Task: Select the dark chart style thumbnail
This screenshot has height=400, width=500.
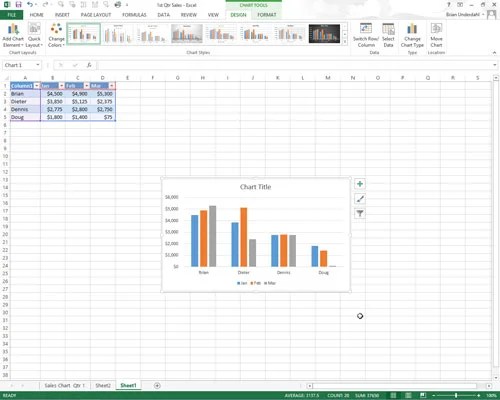Action: tap(324, 34)
